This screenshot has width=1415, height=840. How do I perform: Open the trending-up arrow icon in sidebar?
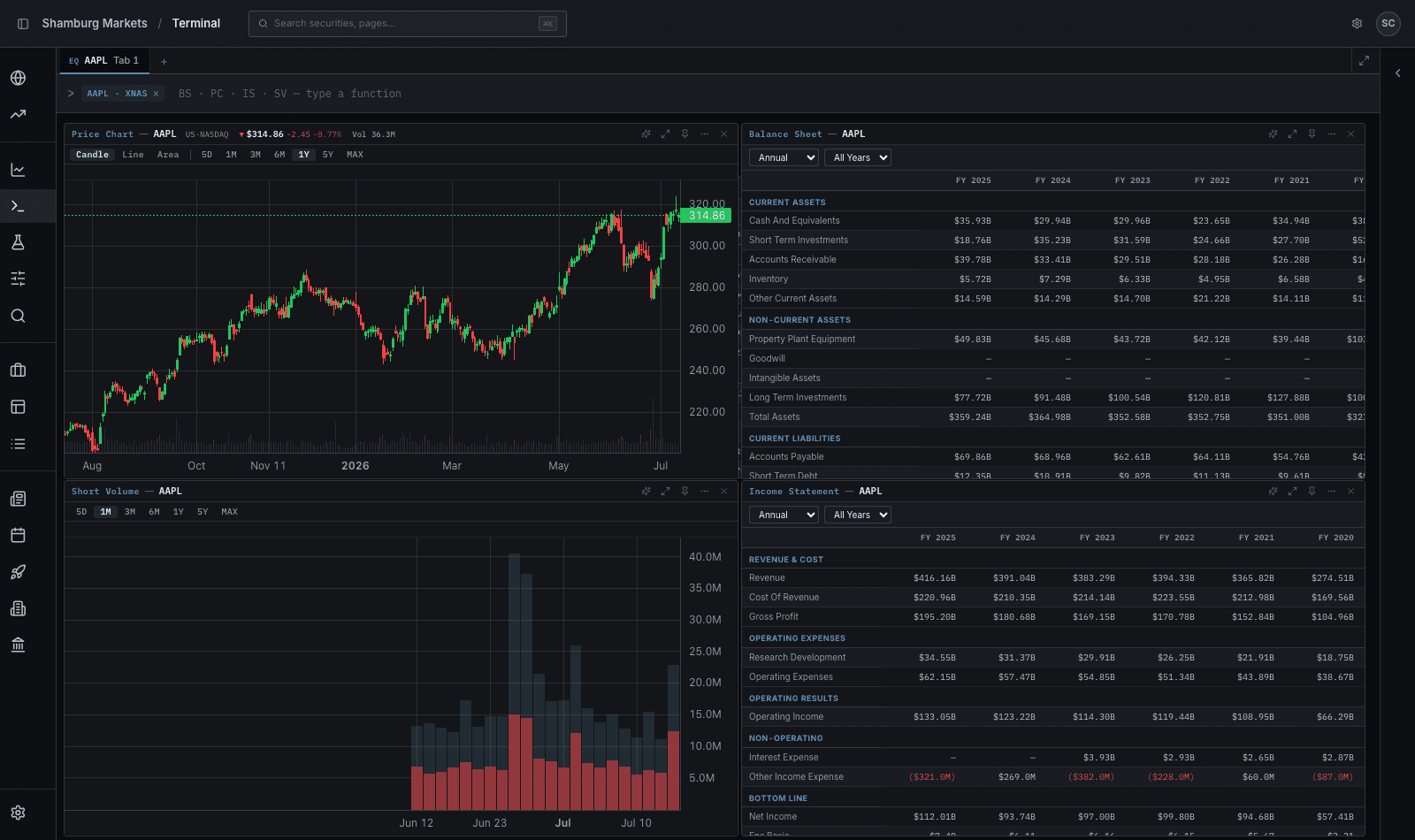click(x=18, y=114)
